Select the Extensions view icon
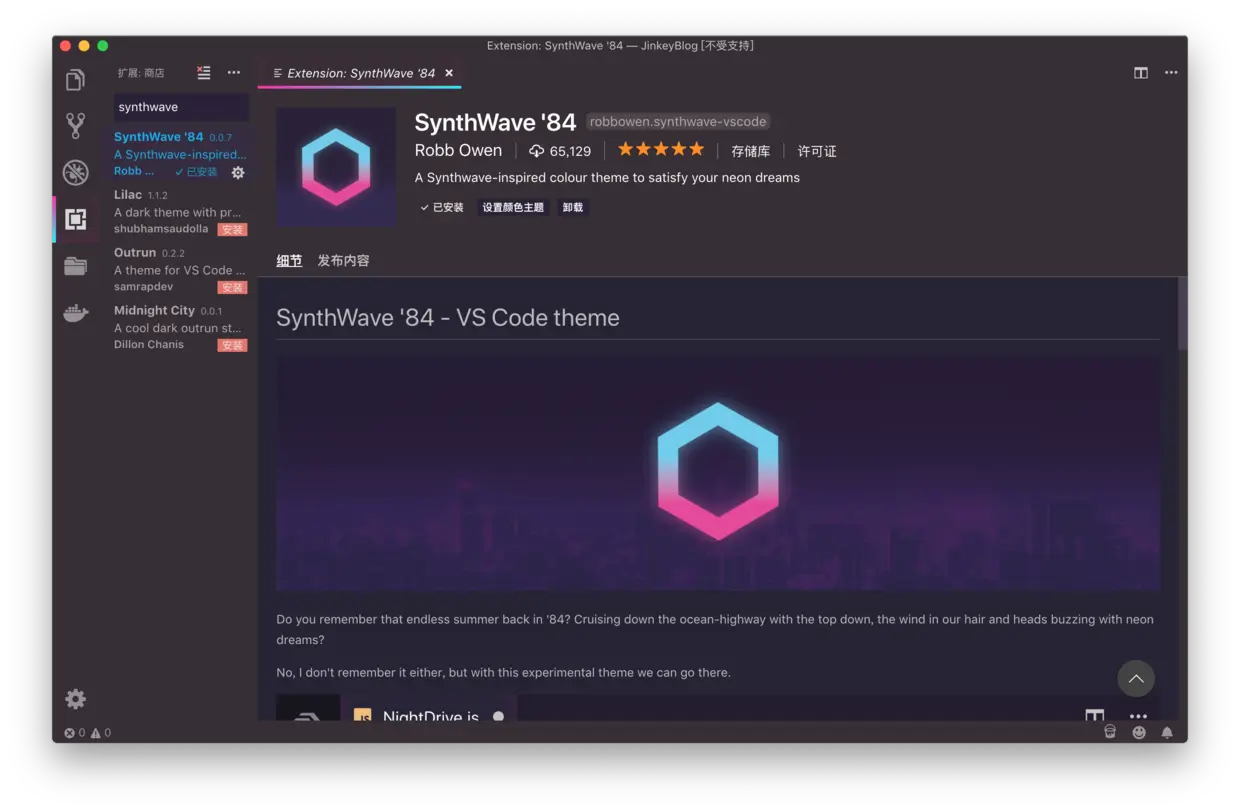This screenshot has height=812, width=1240. (x=76, y=219)
